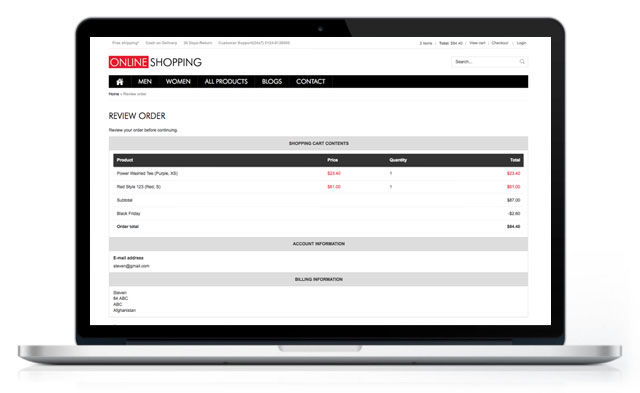Image resolution: width=640 pixels, height=393 pixels.
Task: Click the ACCOUNT INFORMATION section header
Action: (x=318, y=244)
